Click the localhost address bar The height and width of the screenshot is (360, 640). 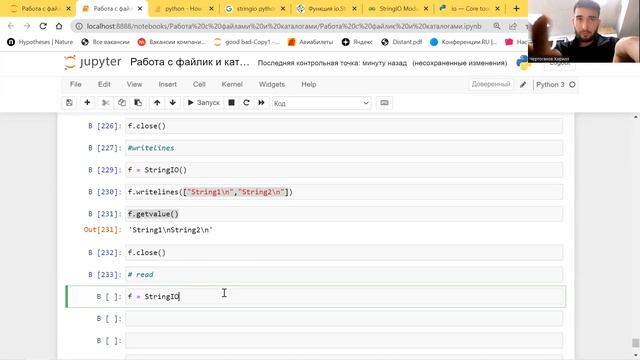(284, 26)
